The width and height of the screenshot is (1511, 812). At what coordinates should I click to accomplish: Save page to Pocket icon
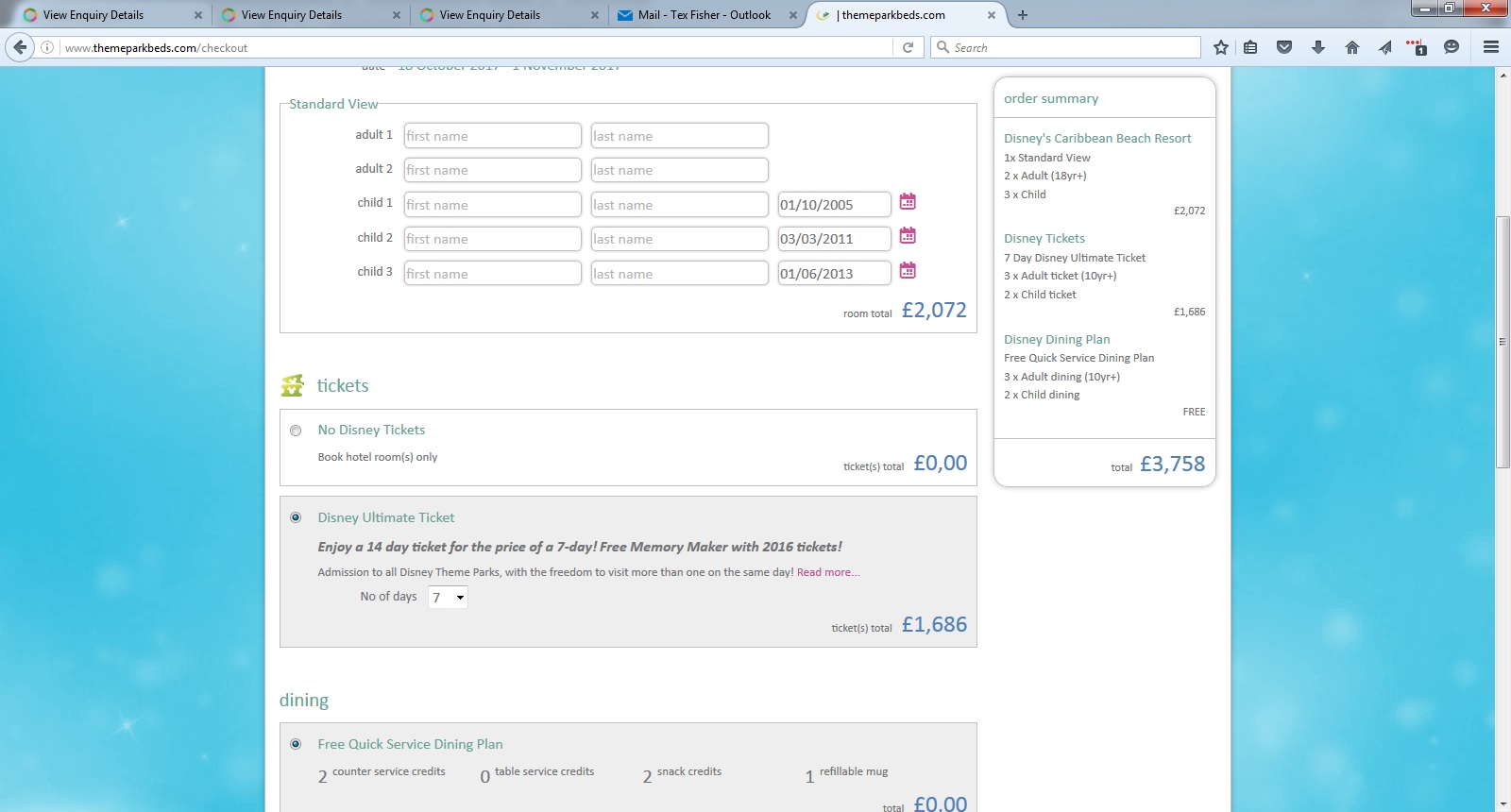(1284, 47)
